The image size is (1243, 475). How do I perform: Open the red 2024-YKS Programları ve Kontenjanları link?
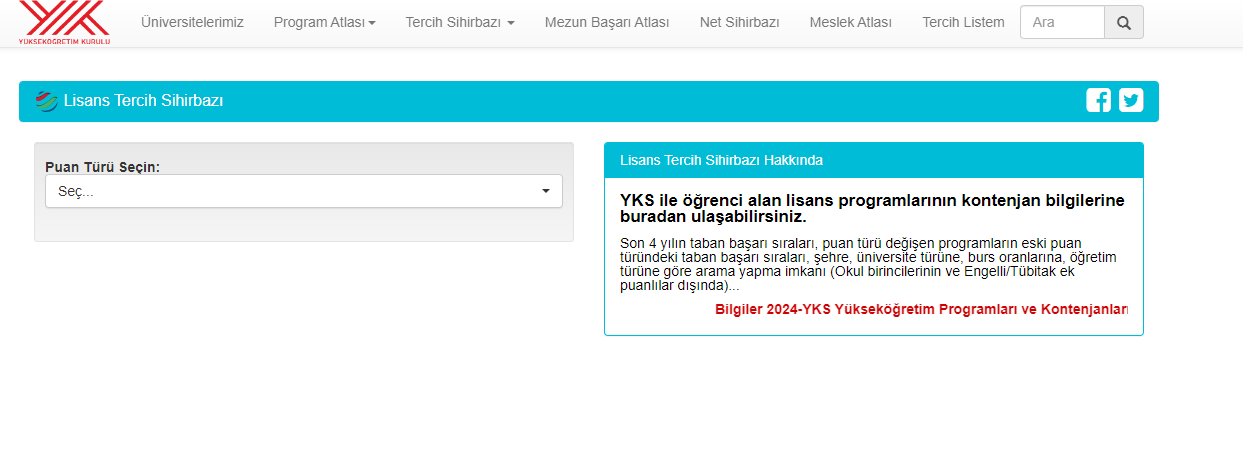pos(921,309)
